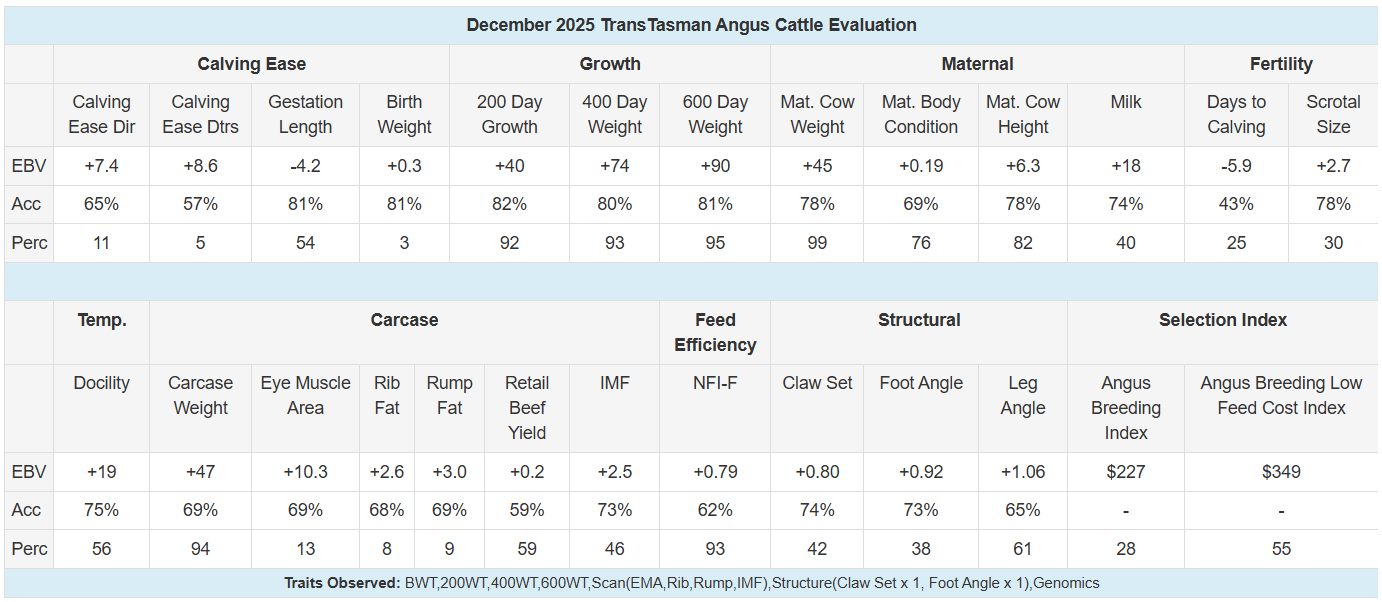Select the Angus Breeding Index $227 value
This screenshot has height=602, width=1382.
tap(1126, 472)
